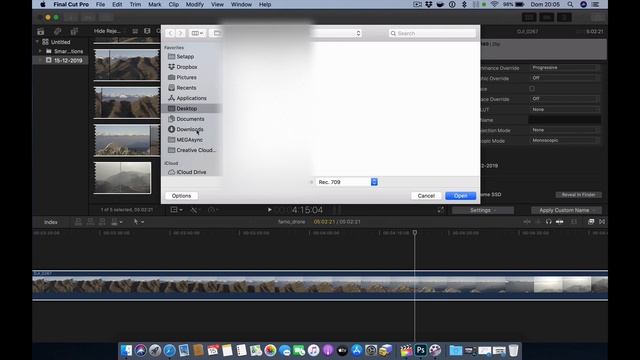Select the timeline clip filmstrip
The image size is (640, 360).
(x=320, y=285)
